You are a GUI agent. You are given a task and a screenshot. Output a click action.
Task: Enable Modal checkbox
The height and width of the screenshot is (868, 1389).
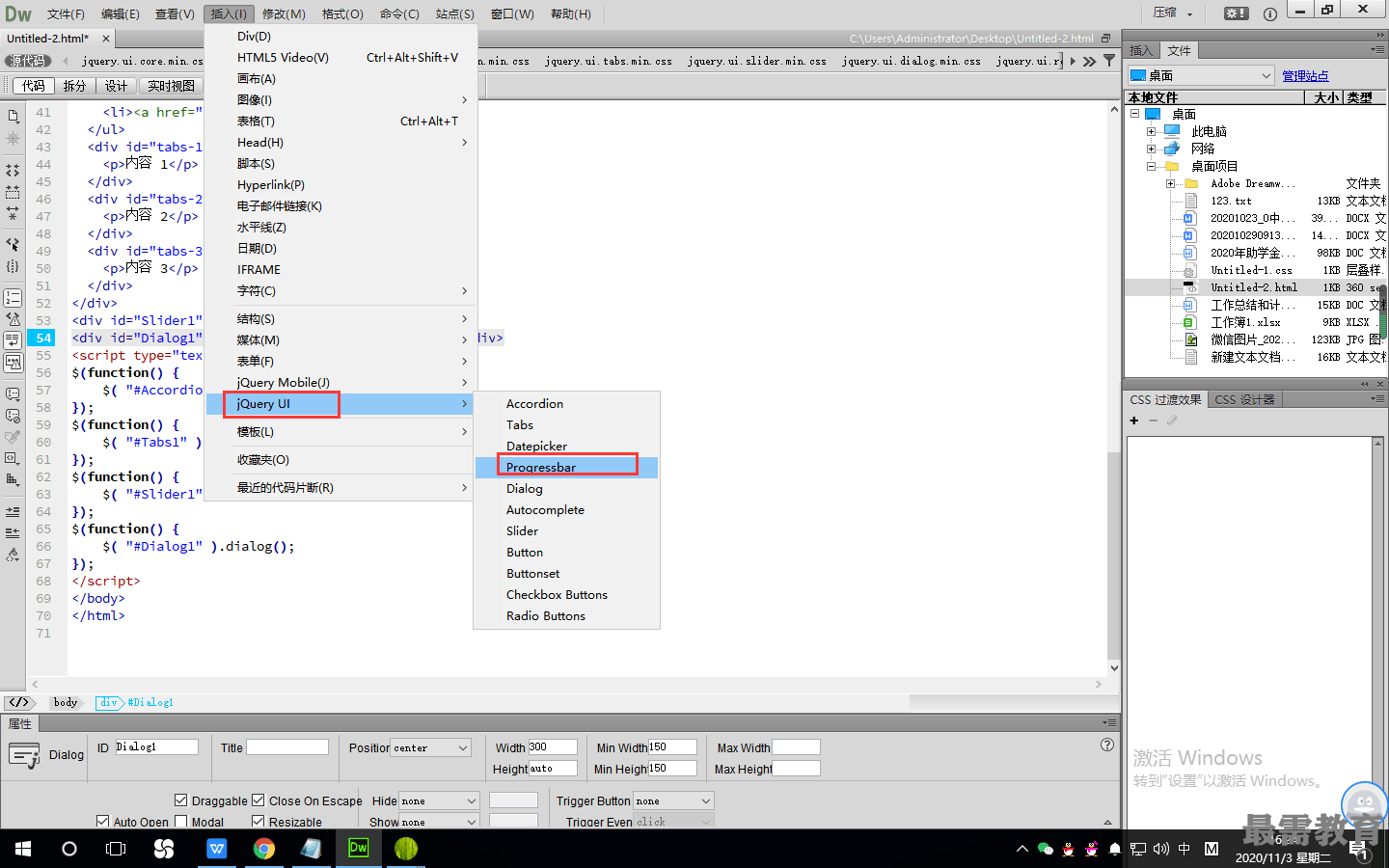click(180, 822)
